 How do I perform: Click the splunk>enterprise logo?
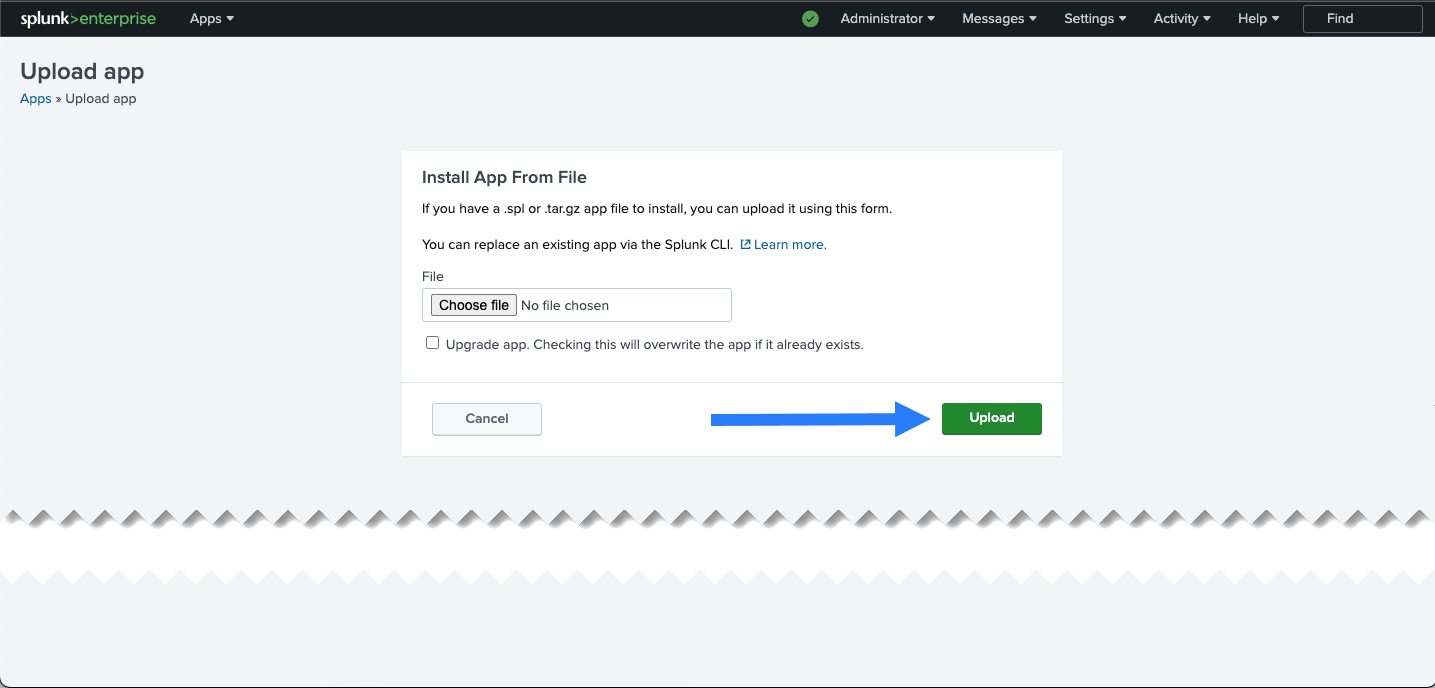click(88, 19)
